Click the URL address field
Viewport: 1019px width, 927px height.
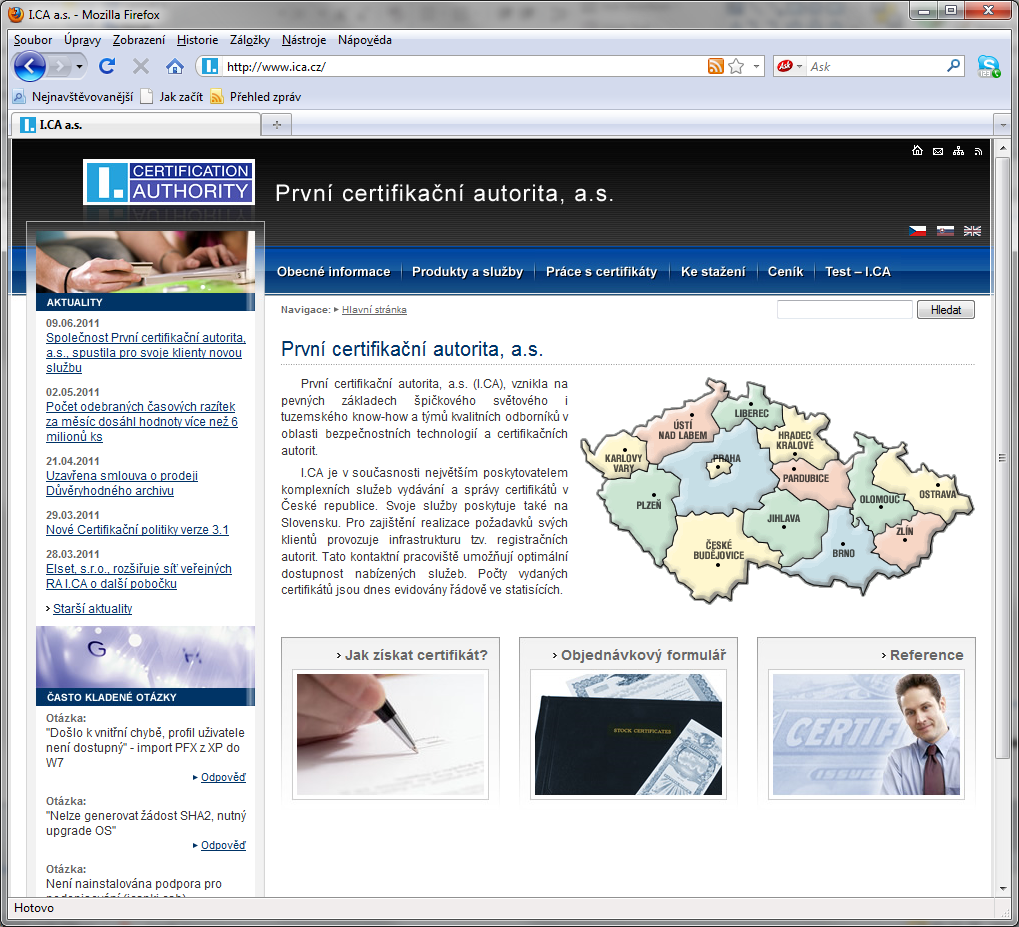(463, 66)
